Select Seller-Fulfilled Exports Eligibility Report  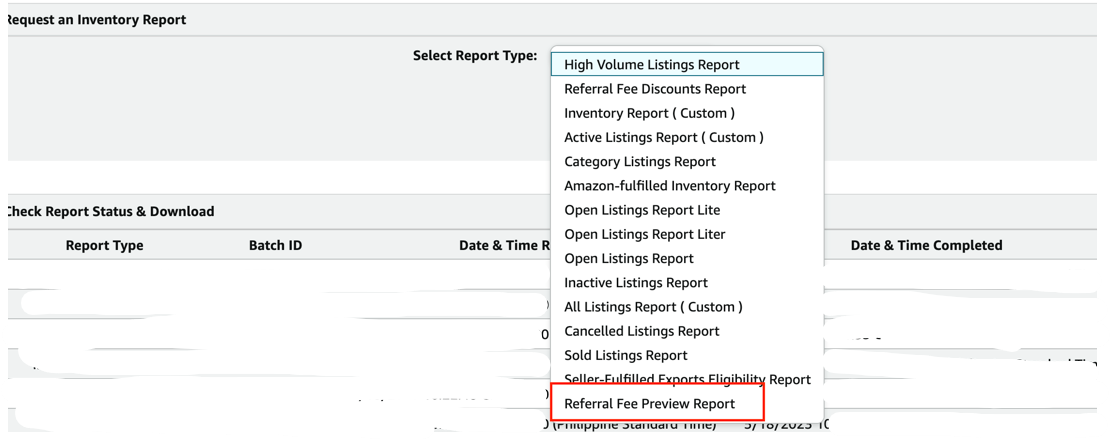pos(687,379)
